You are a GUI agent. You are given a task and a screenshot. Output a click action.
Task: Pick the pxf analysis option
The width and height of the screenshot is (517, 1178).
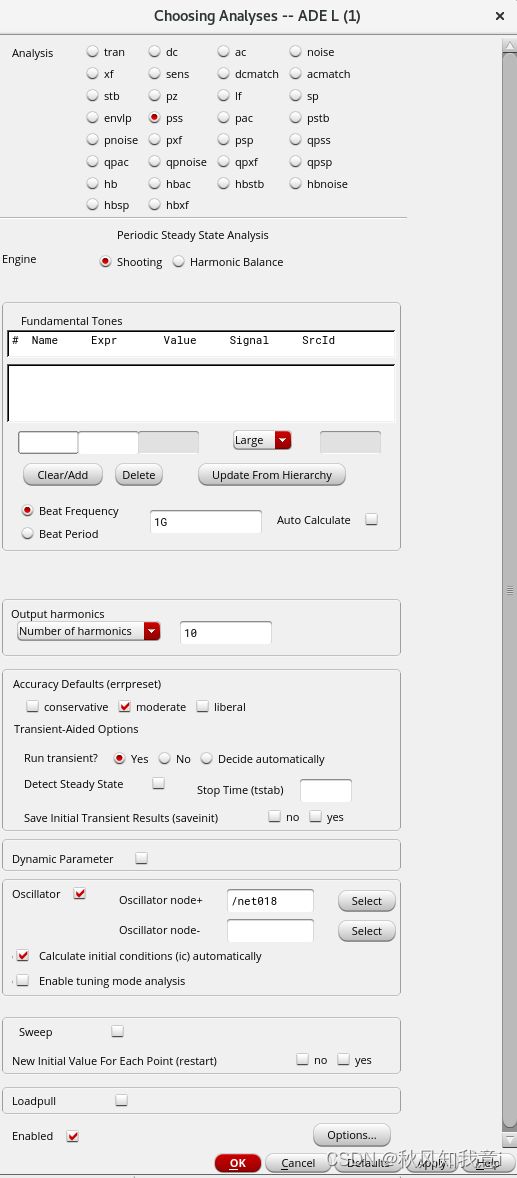154,140
